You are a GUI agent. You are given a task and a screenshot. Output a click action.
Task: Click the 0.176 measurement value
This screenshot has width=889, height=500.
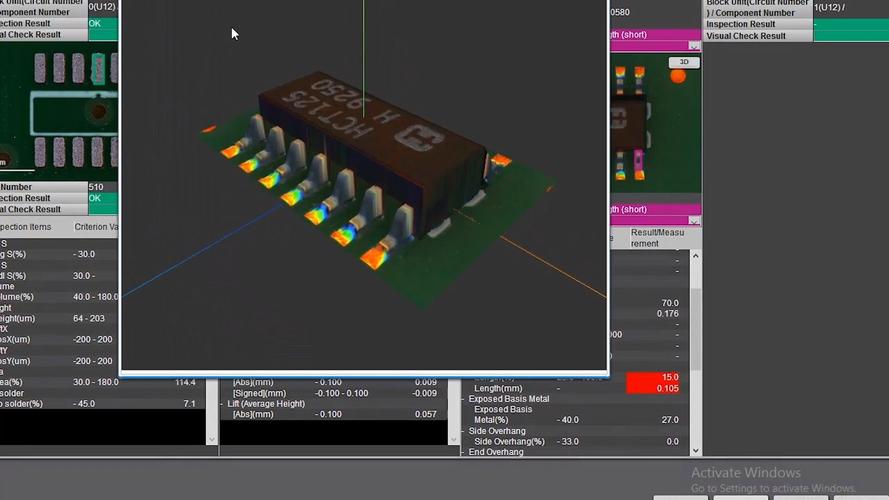click(667, 313)
